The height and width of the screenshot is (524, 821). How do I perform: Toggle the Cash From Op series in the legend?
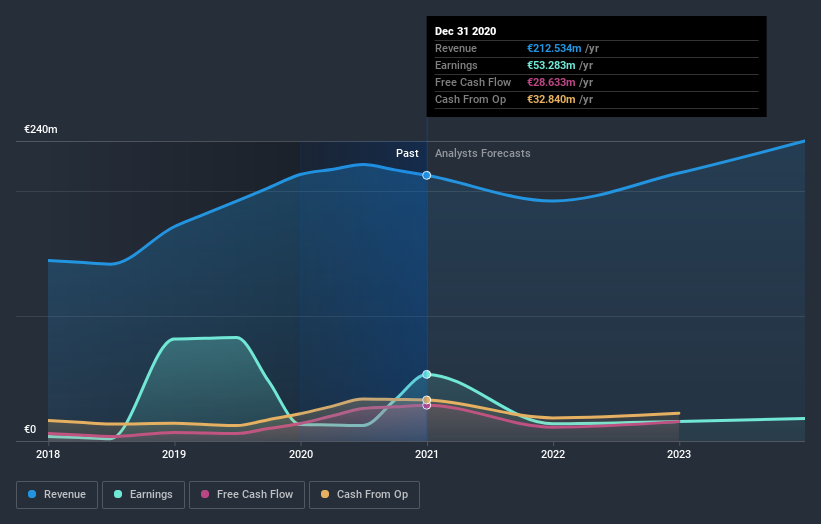click(x=364, y=495)
